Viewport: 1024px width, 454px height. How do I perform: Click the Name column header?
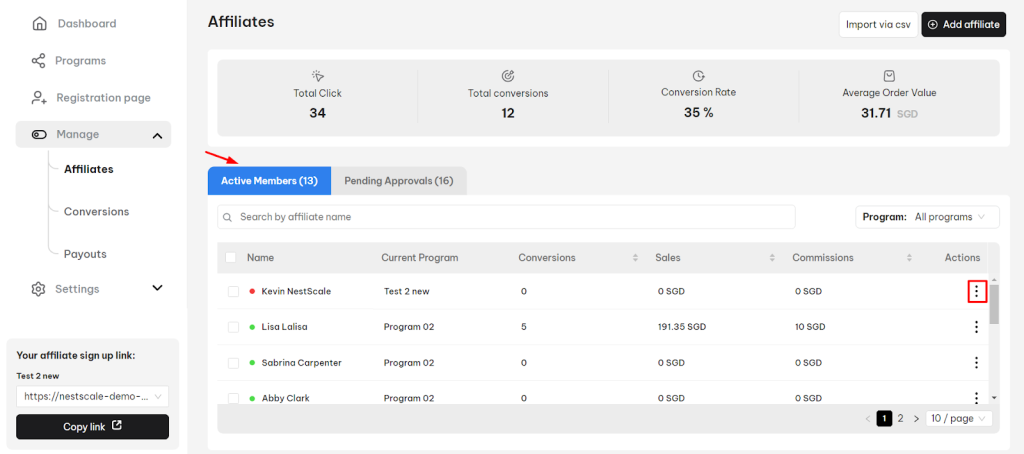(x=261, y=258)
